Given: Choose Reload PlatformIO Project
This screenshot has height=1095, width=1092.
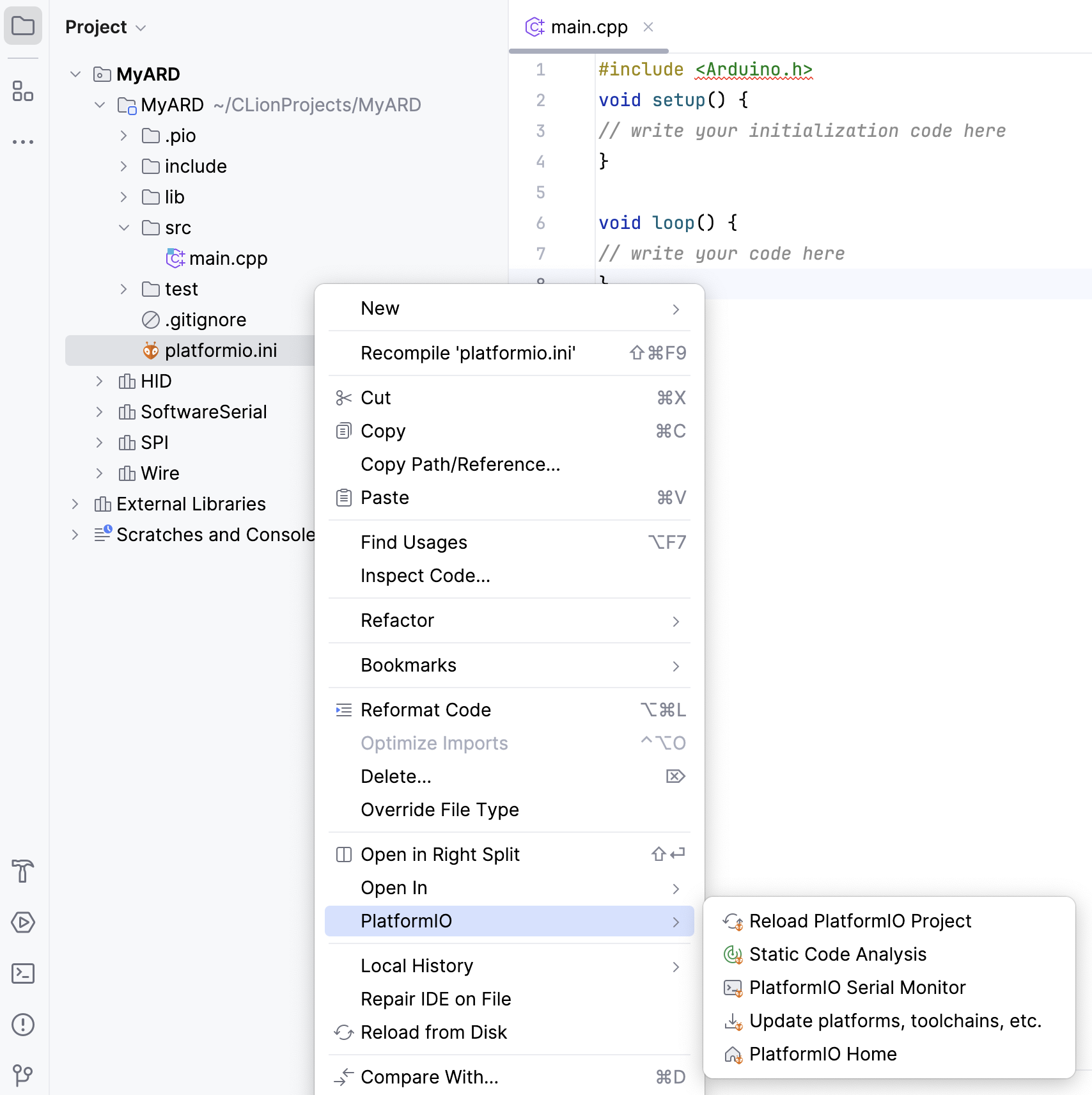Looking at the screenshot, I should pyautogui.click(x=860, y=921).
